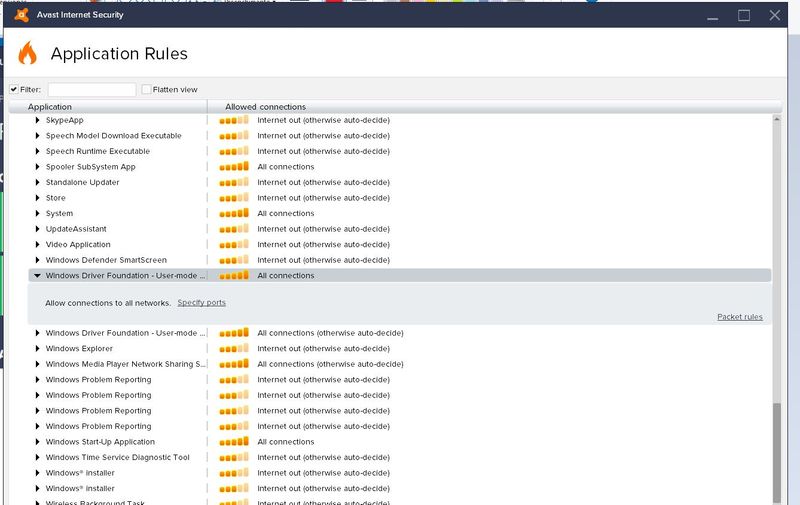Select Windows Media Player Network Sharing row name
This screenshot has width=800, height=505.
126,364
